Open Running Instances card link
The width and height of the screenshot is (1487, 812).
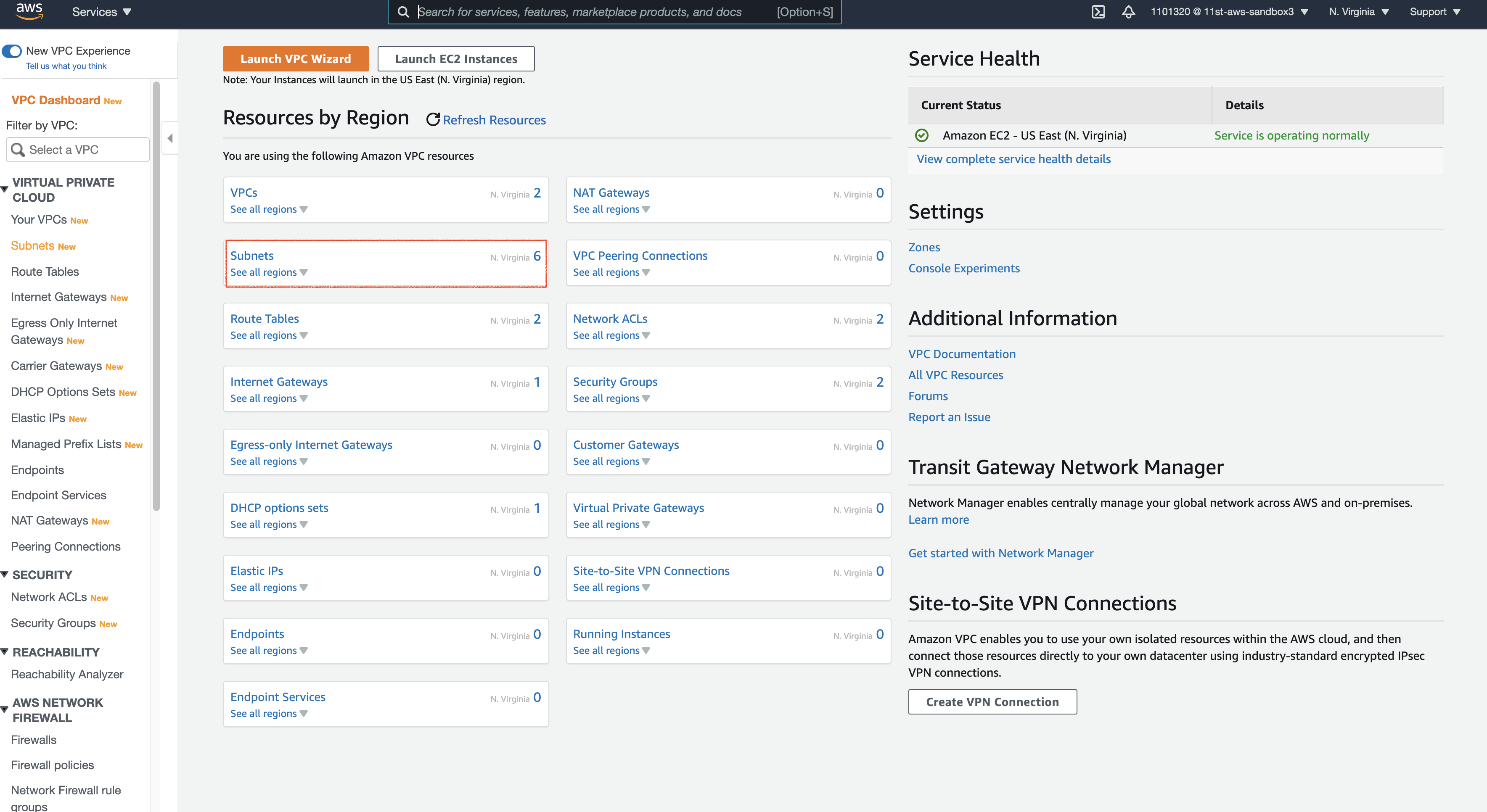[622, 634]
